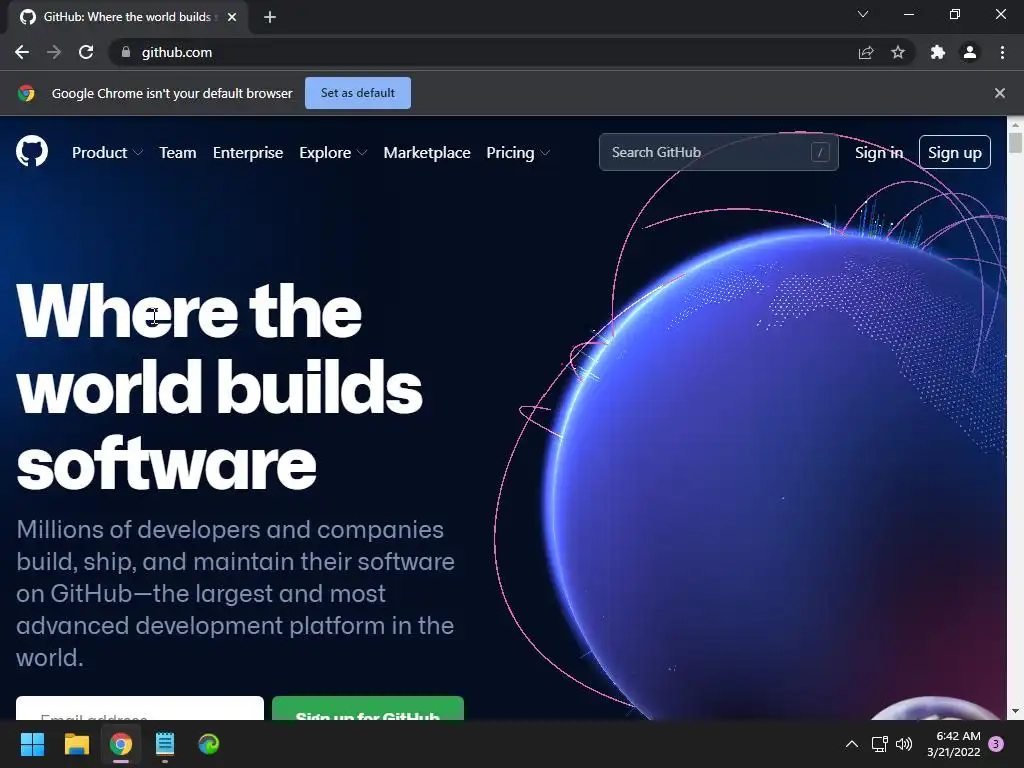Image resolution: width=1024 pixels, height=768 pixels.
Task: Click the Sign up for GitHub button
Action: (368, 709)
